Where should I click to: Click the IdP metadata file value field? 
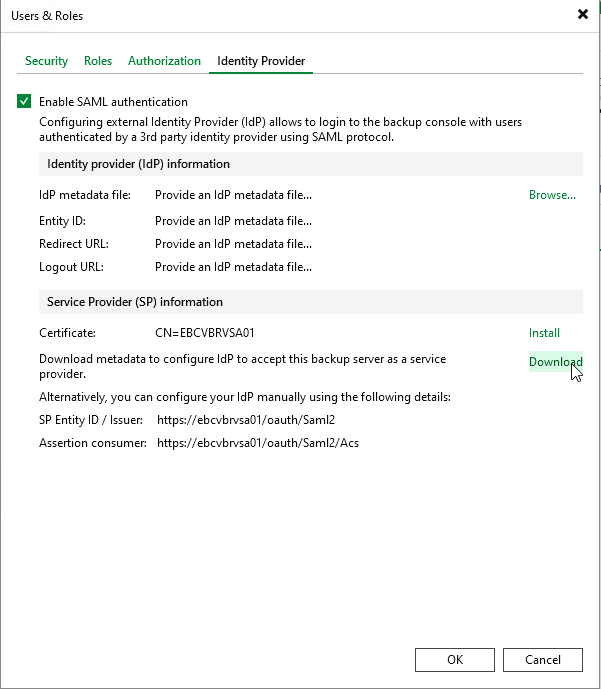click(233, 196)
